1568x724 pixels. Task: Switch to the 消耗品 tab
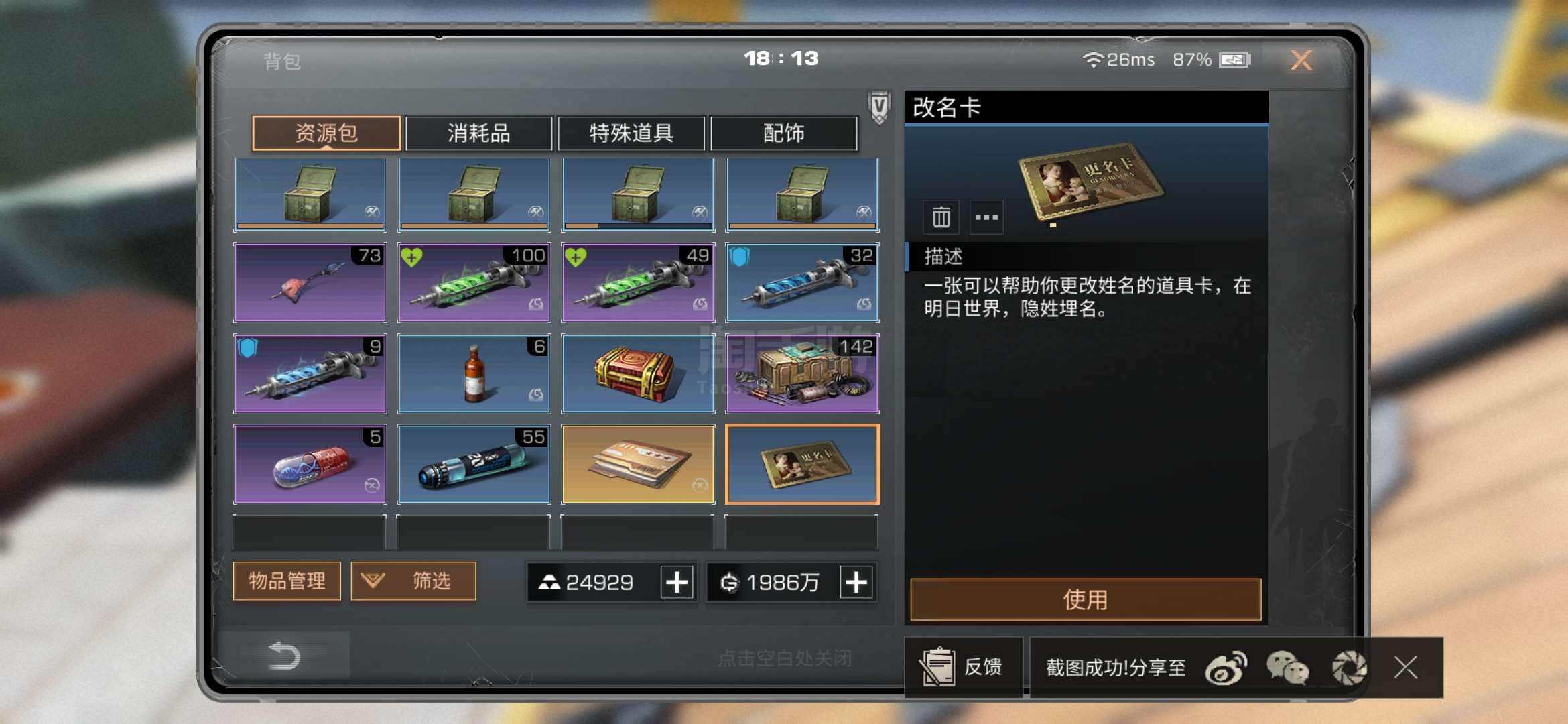(479, 133)
